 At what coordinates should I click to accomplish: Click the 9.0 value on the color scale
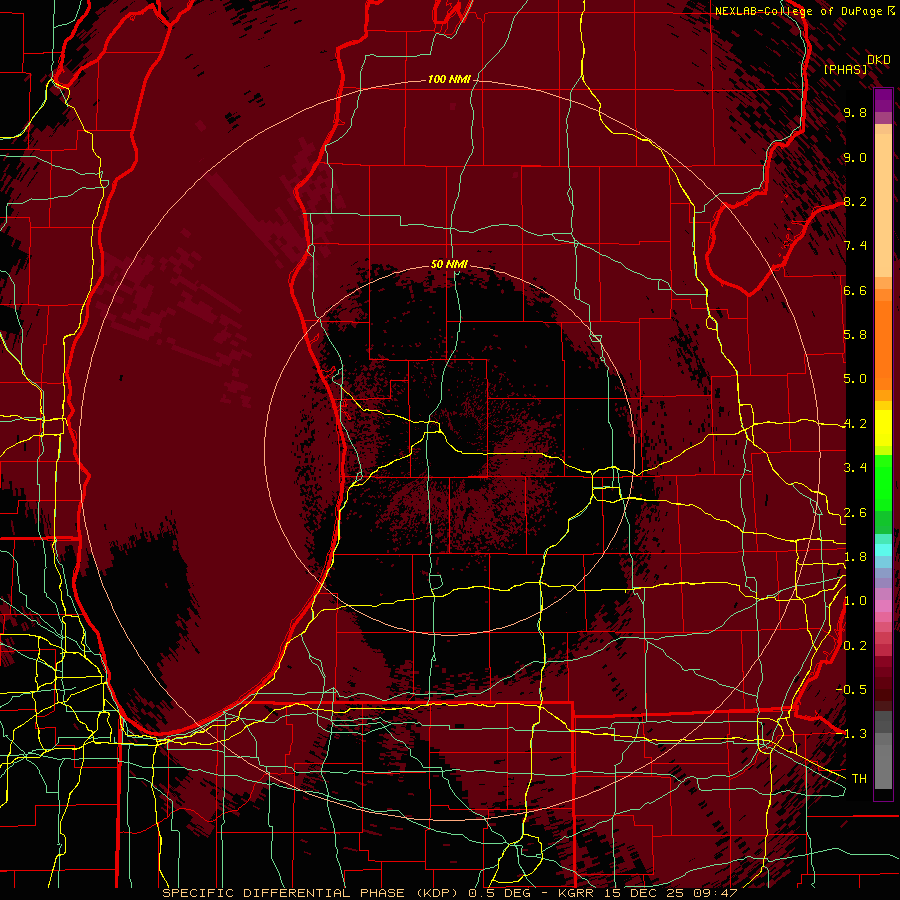point(855,158)
